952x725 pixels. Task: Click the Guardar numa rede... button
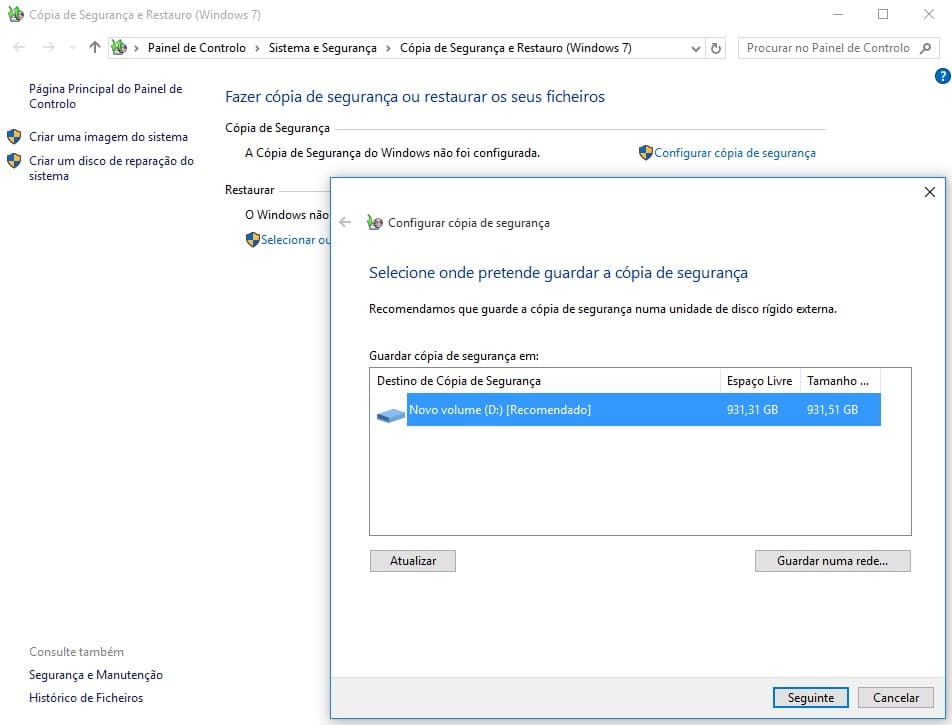point(832,561)
